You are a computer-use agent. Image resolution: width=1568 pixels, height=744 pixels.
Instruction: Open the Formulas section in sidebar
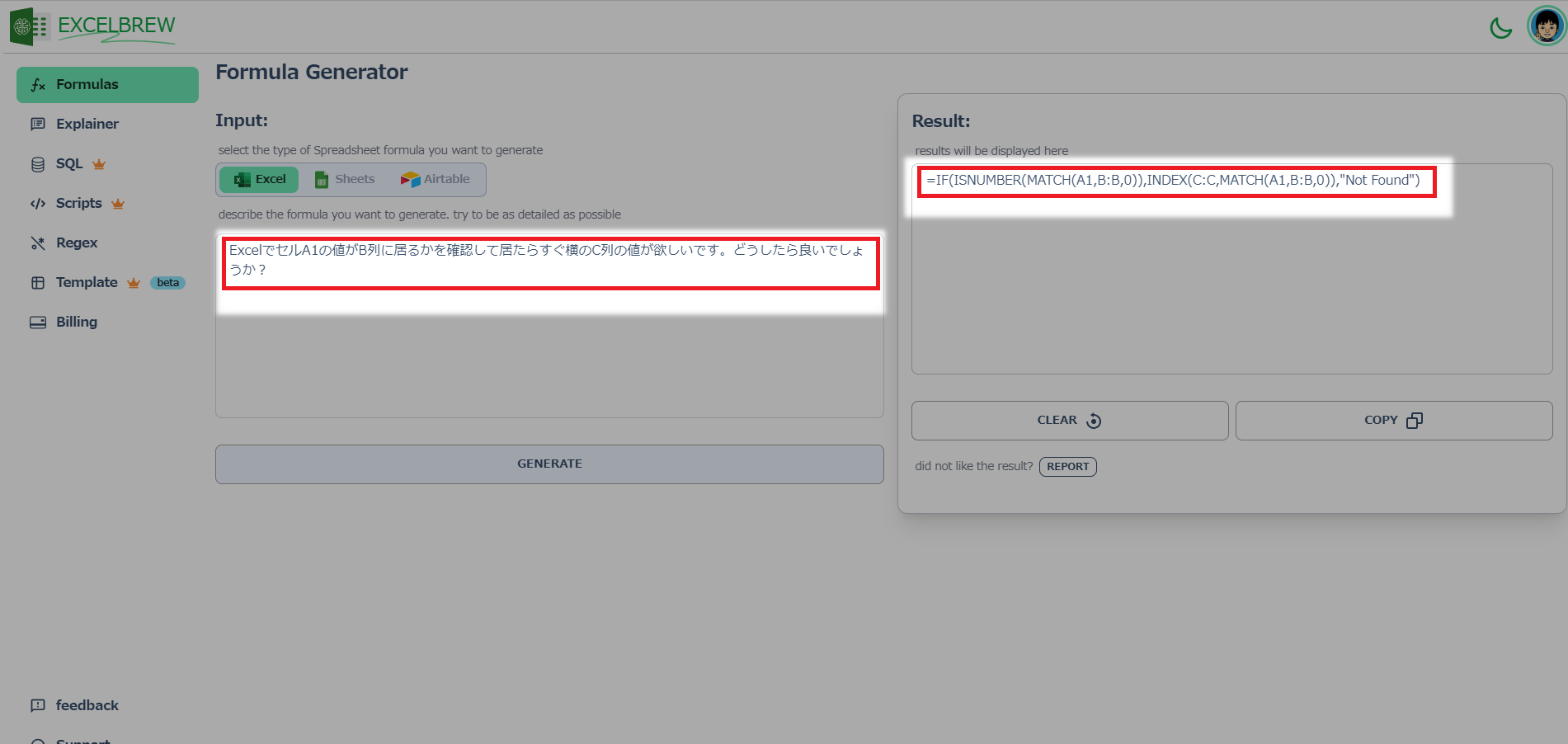pyautogui.click(x=107, y=85)
